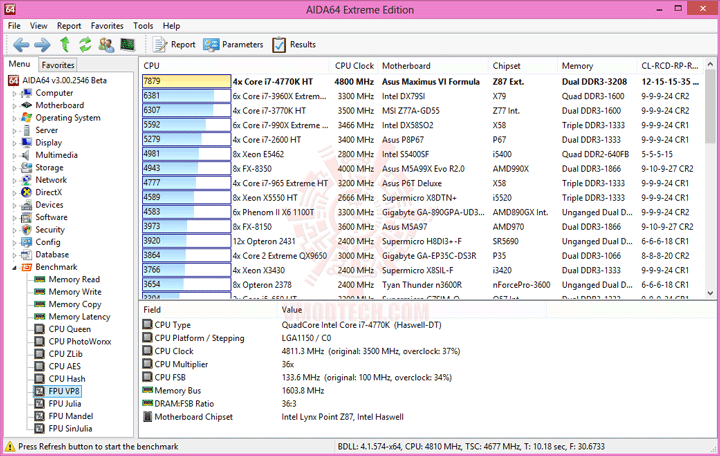
Task: Select the 8x FX-8350 result row
Action: [x=420, y=169]
